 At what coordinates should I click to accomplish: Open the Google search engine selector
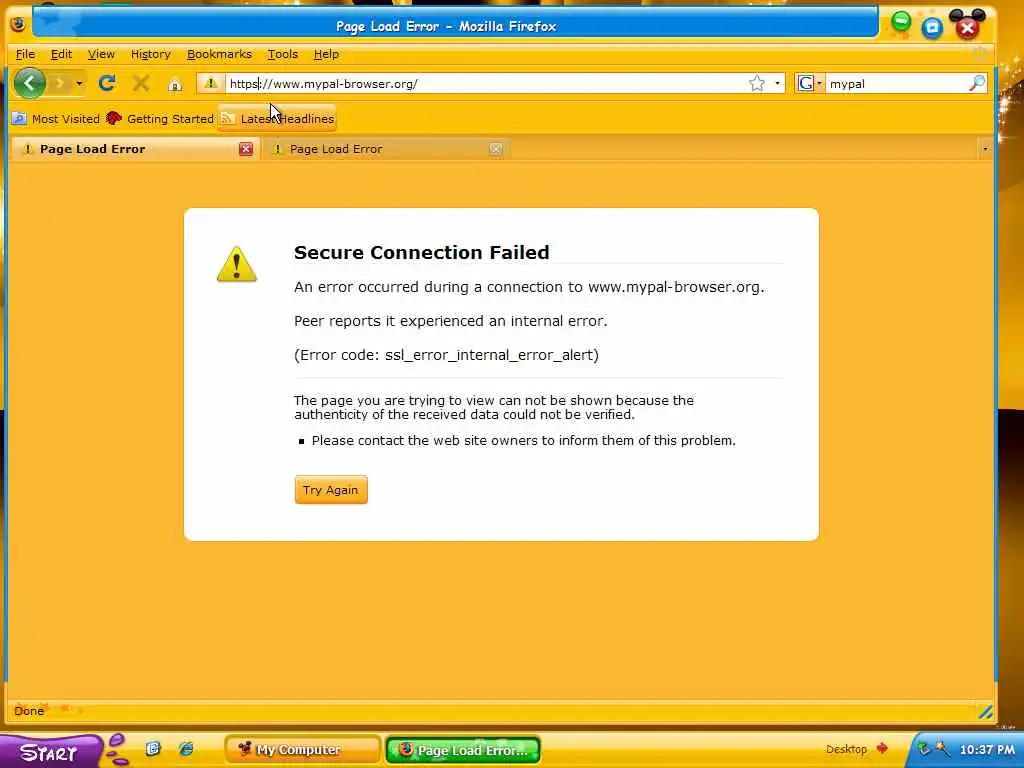click(x=810, y=83)
